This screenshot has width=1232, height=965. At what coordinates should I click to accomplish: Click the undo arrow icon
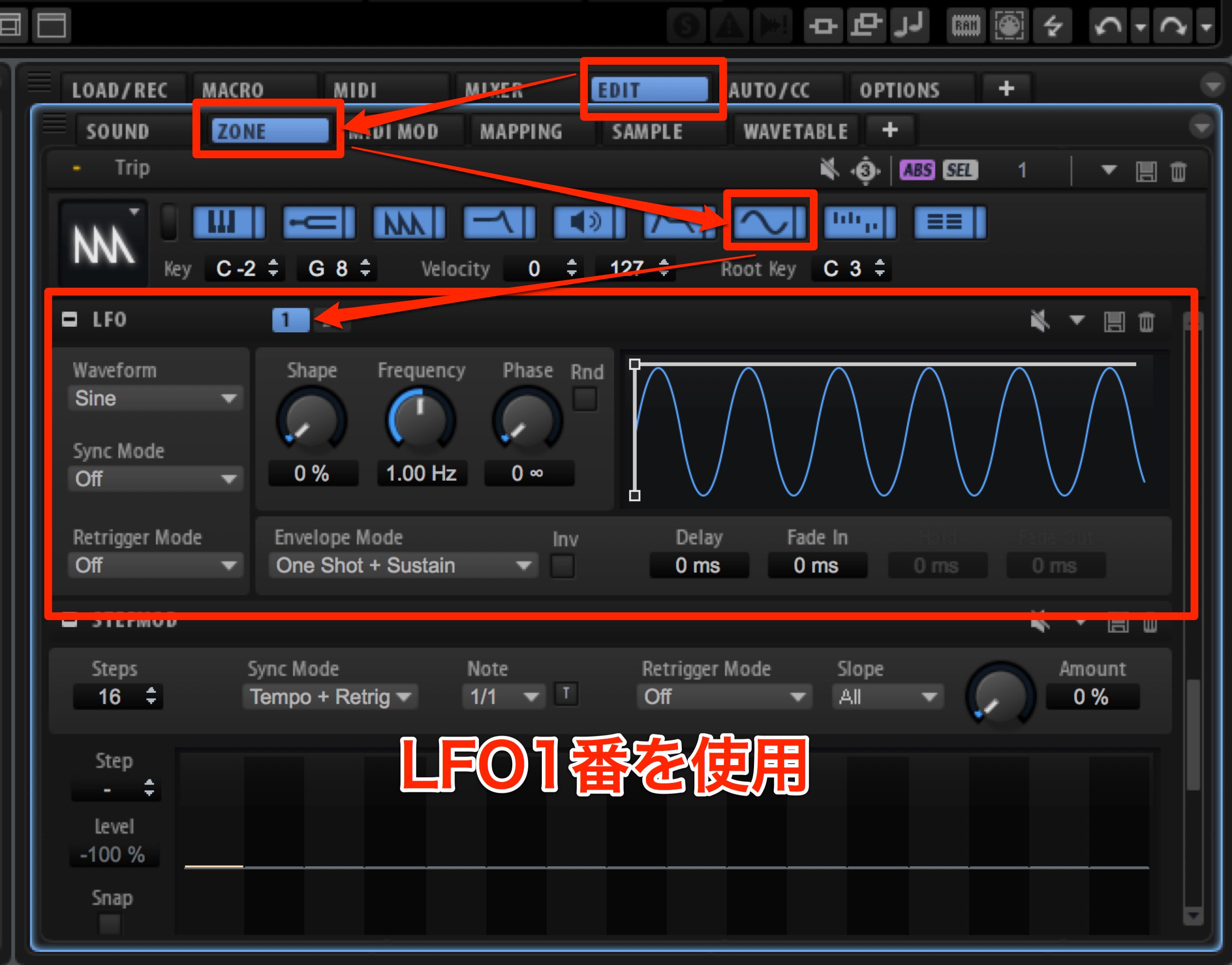click(x=1108, y=26)
